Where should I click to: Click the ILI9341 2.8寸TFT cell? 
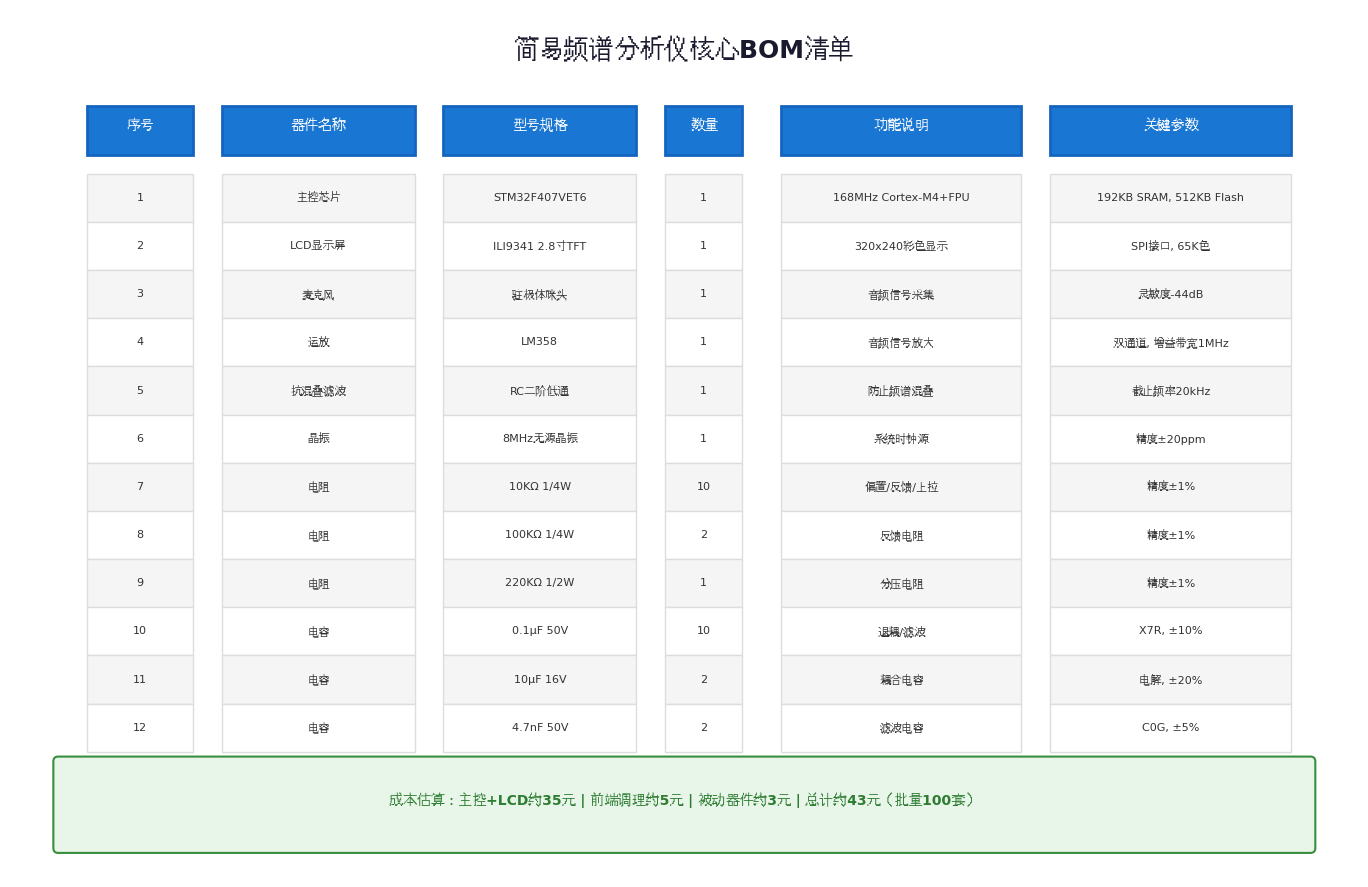click(x=540, y=246)
